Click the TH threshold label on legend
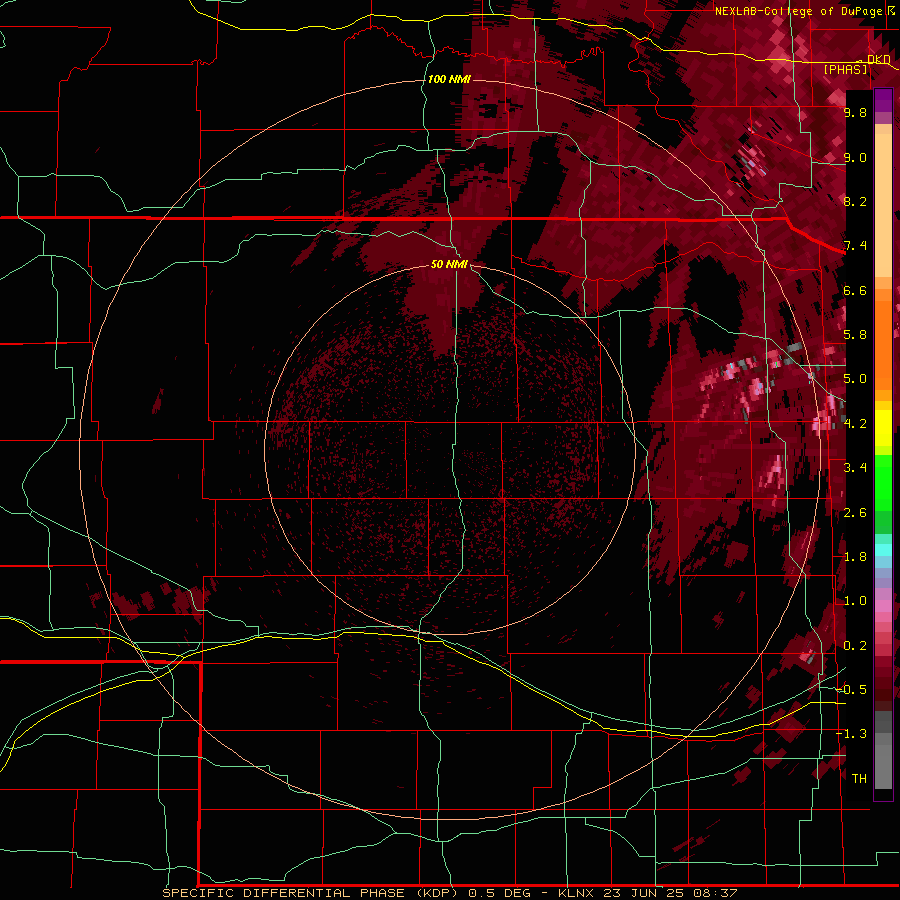Screen dimensions: 900x900 (859, 779)
